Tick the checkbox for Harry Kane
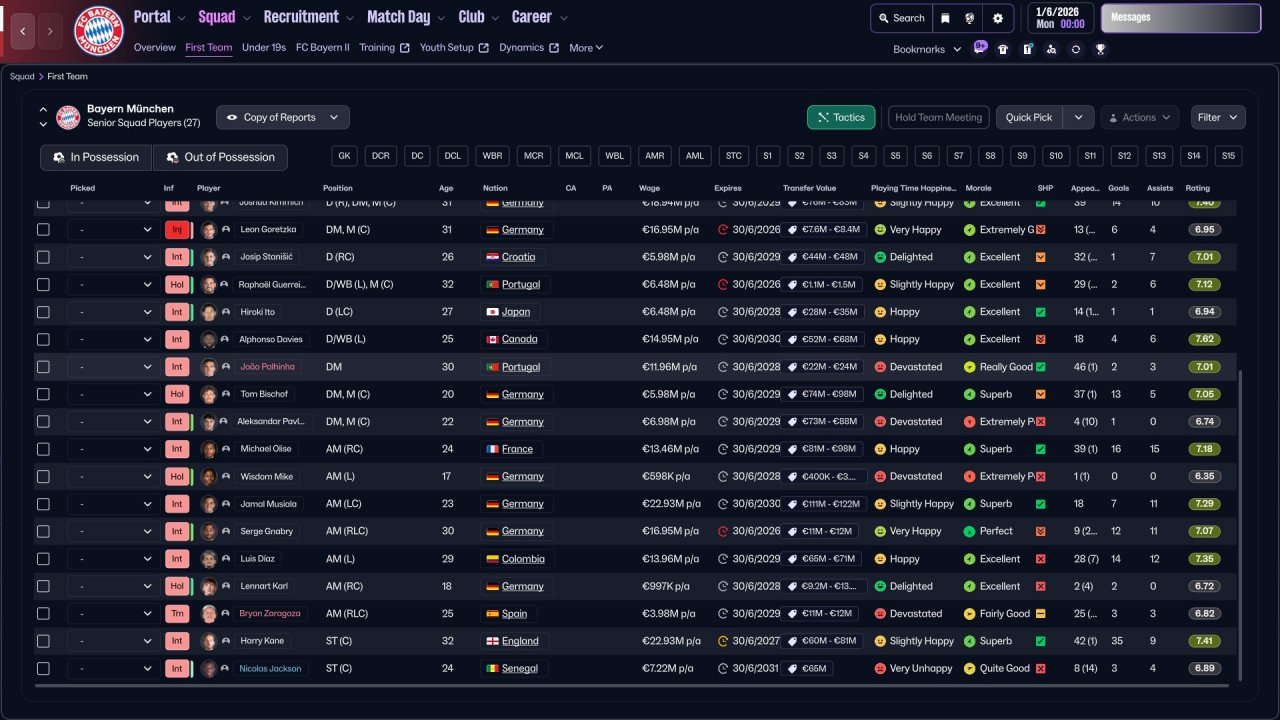The width and height of the screenshot is (1280, 720). point(43,641)
